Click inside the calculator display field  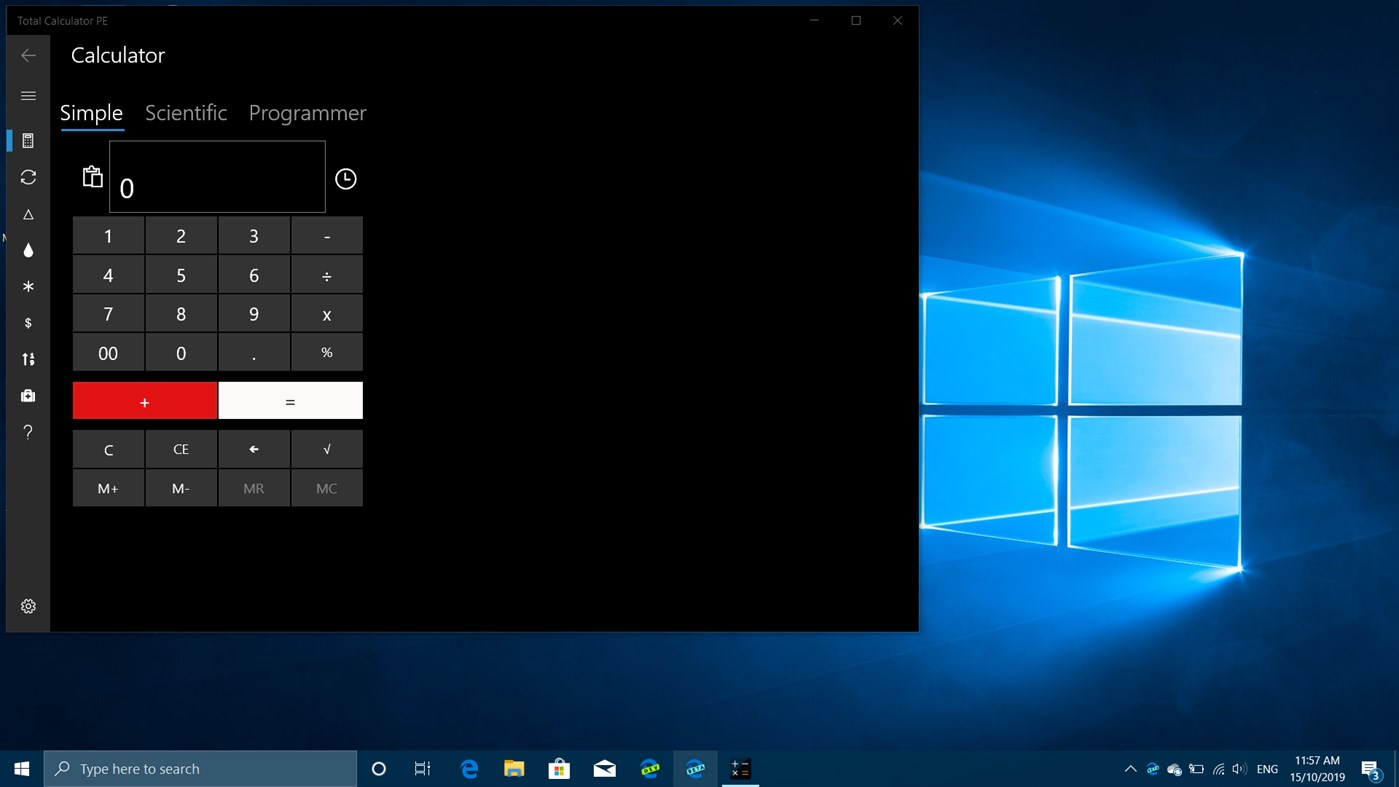click(217, 177)
